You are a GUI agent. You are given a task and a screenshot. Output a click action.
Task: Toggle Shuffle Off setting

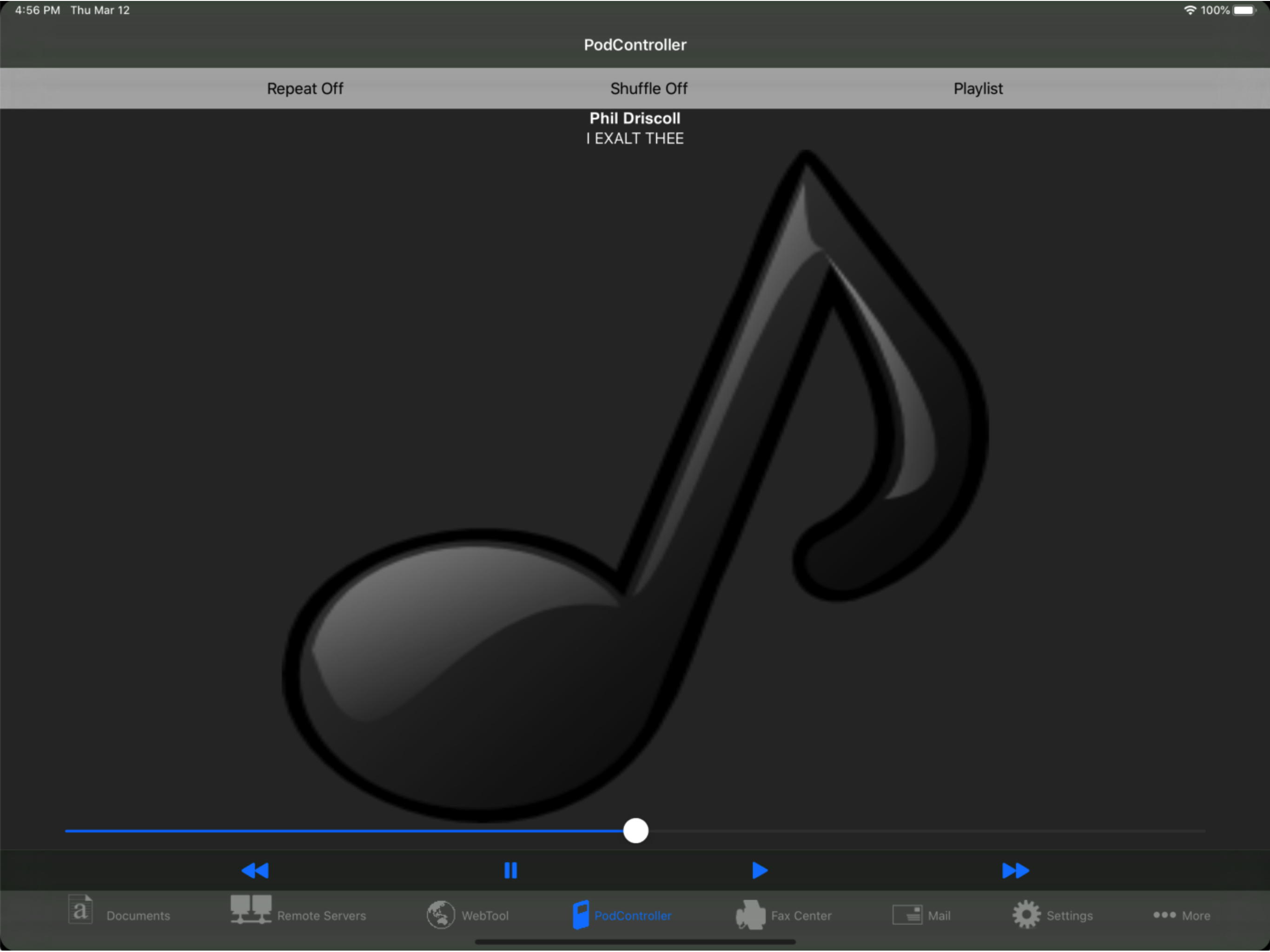click(x=648, y=88)
